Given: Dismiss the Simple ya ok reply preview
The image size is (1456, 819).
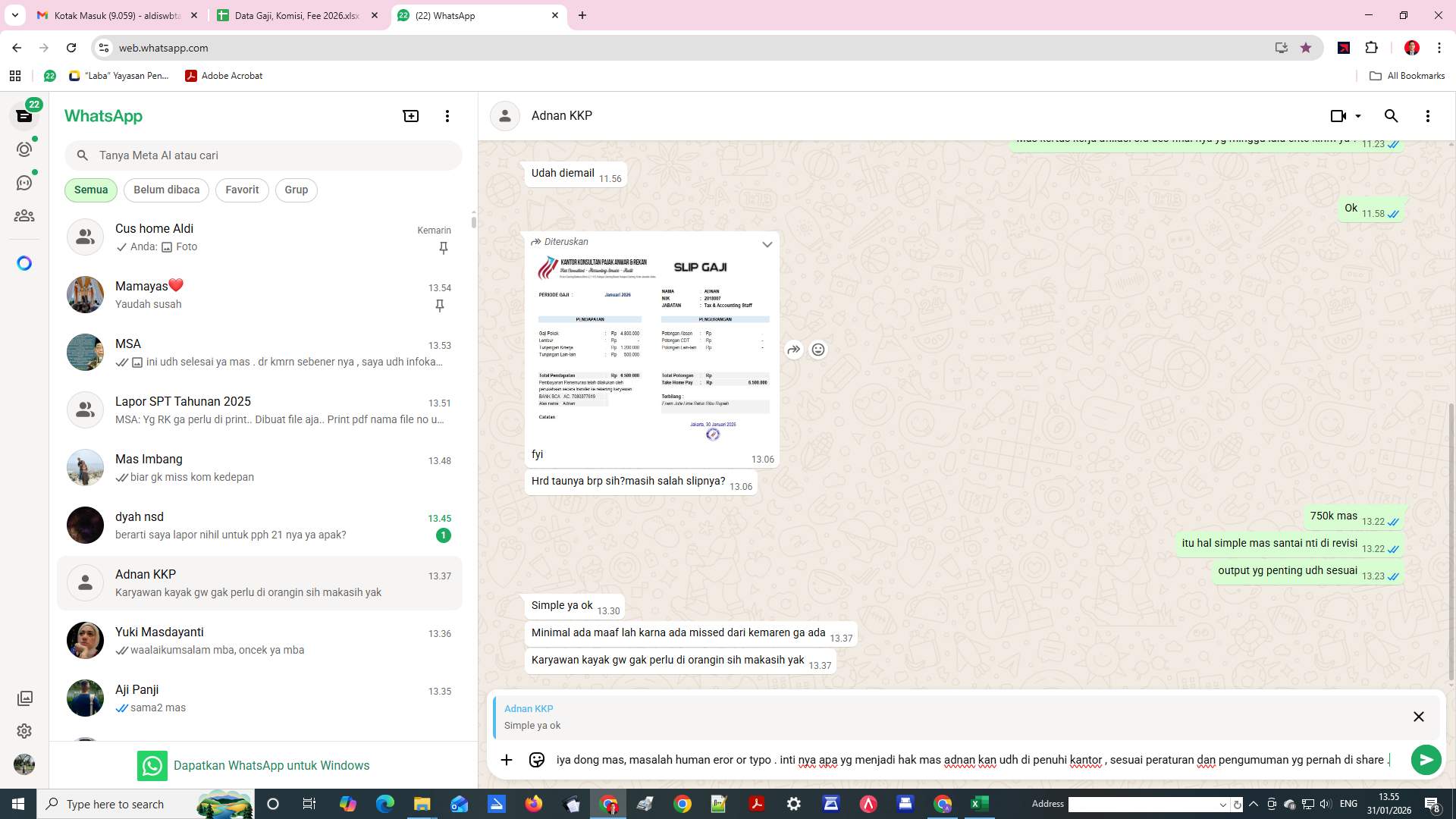Looking at the screenshot, I should tap(1418, 716).
